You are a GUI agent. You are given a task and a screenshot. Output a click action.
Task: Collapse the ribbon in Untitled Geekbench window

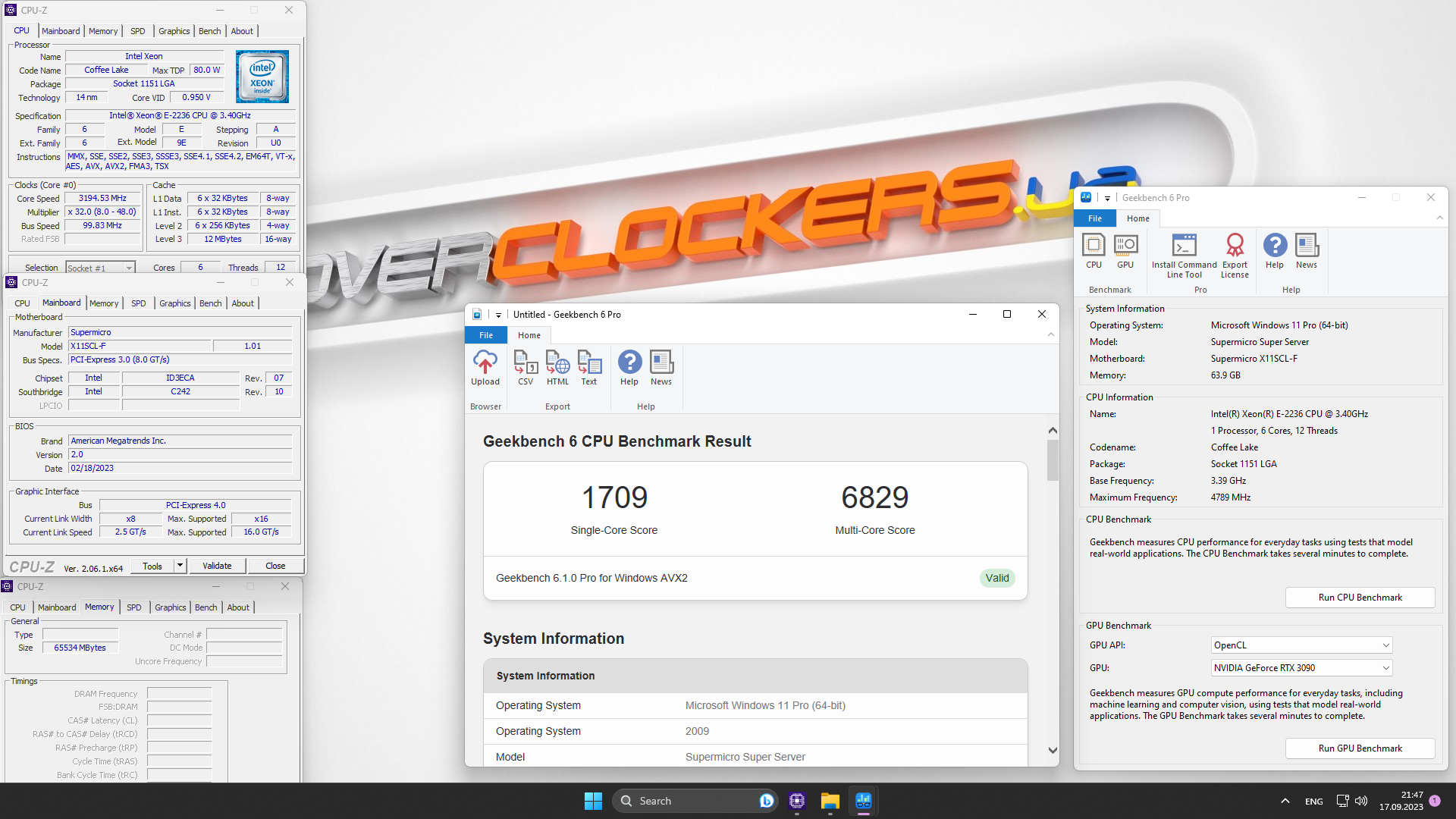coord(1051,334)
